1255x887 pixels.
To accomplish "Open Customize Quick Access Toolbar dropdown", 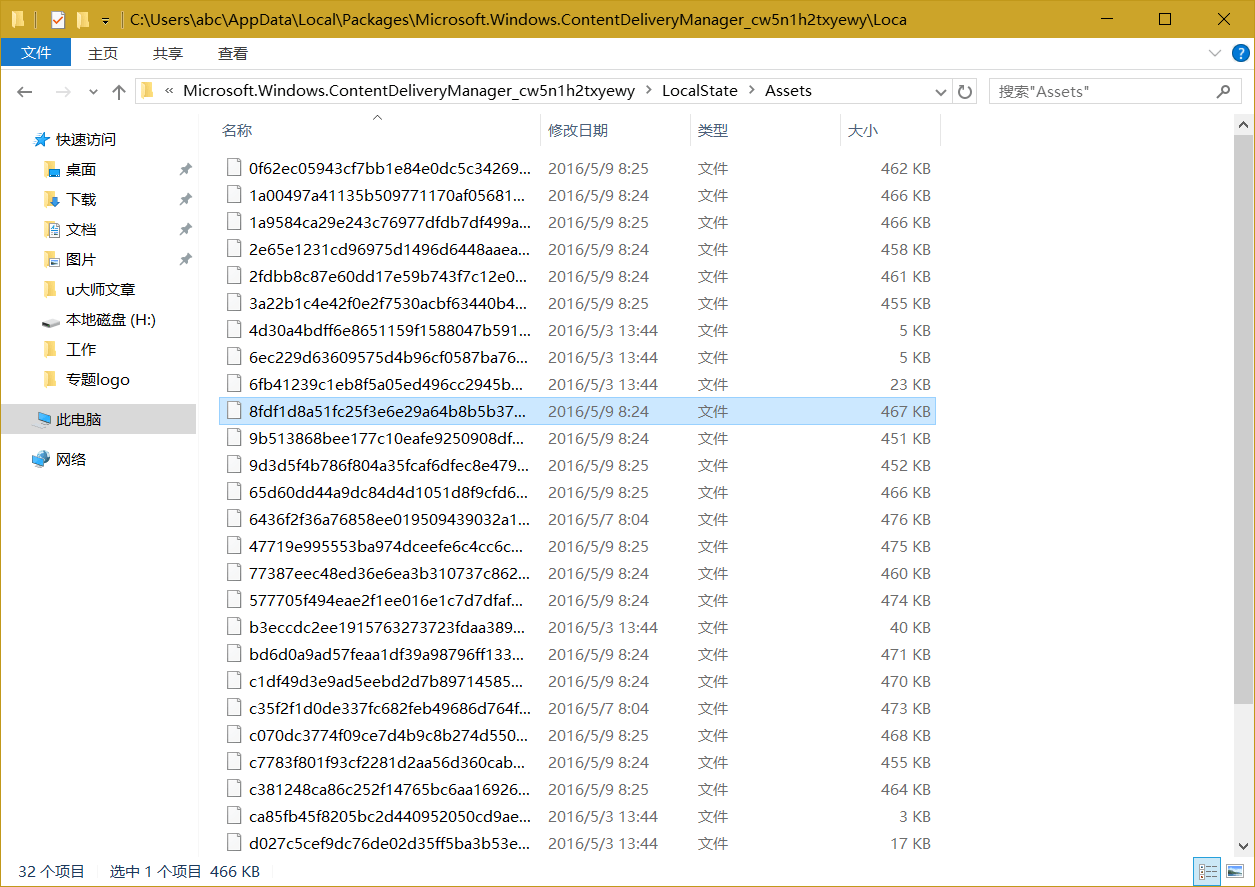I will [105, 20].
